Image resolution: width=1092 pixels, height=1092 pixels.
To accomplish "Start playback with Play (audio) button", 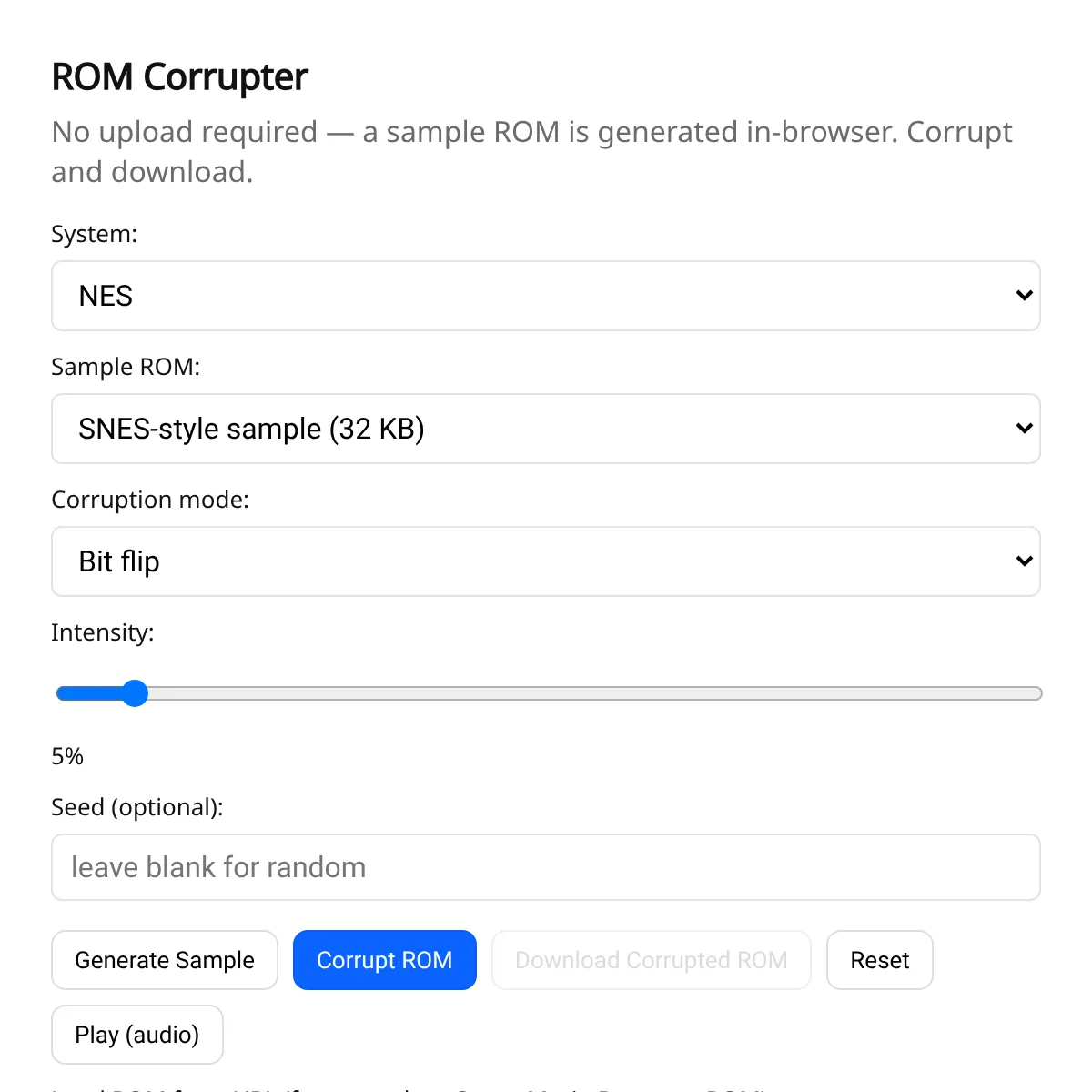I will [x=136, y=1035].
